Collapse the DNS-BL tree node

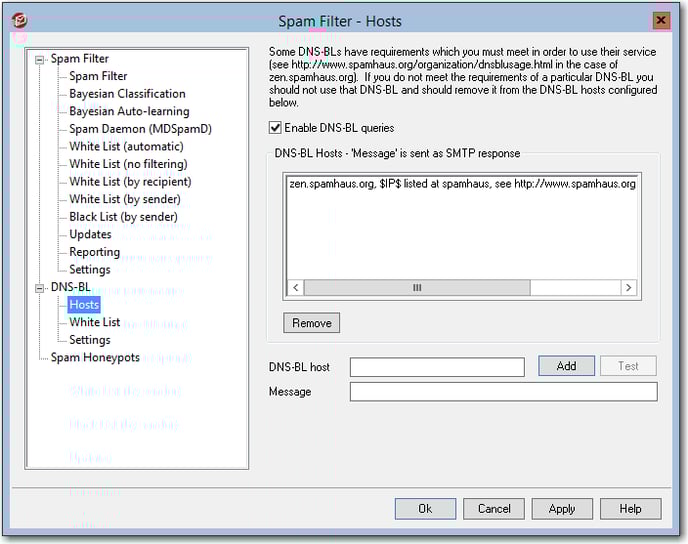pos(39,288)
